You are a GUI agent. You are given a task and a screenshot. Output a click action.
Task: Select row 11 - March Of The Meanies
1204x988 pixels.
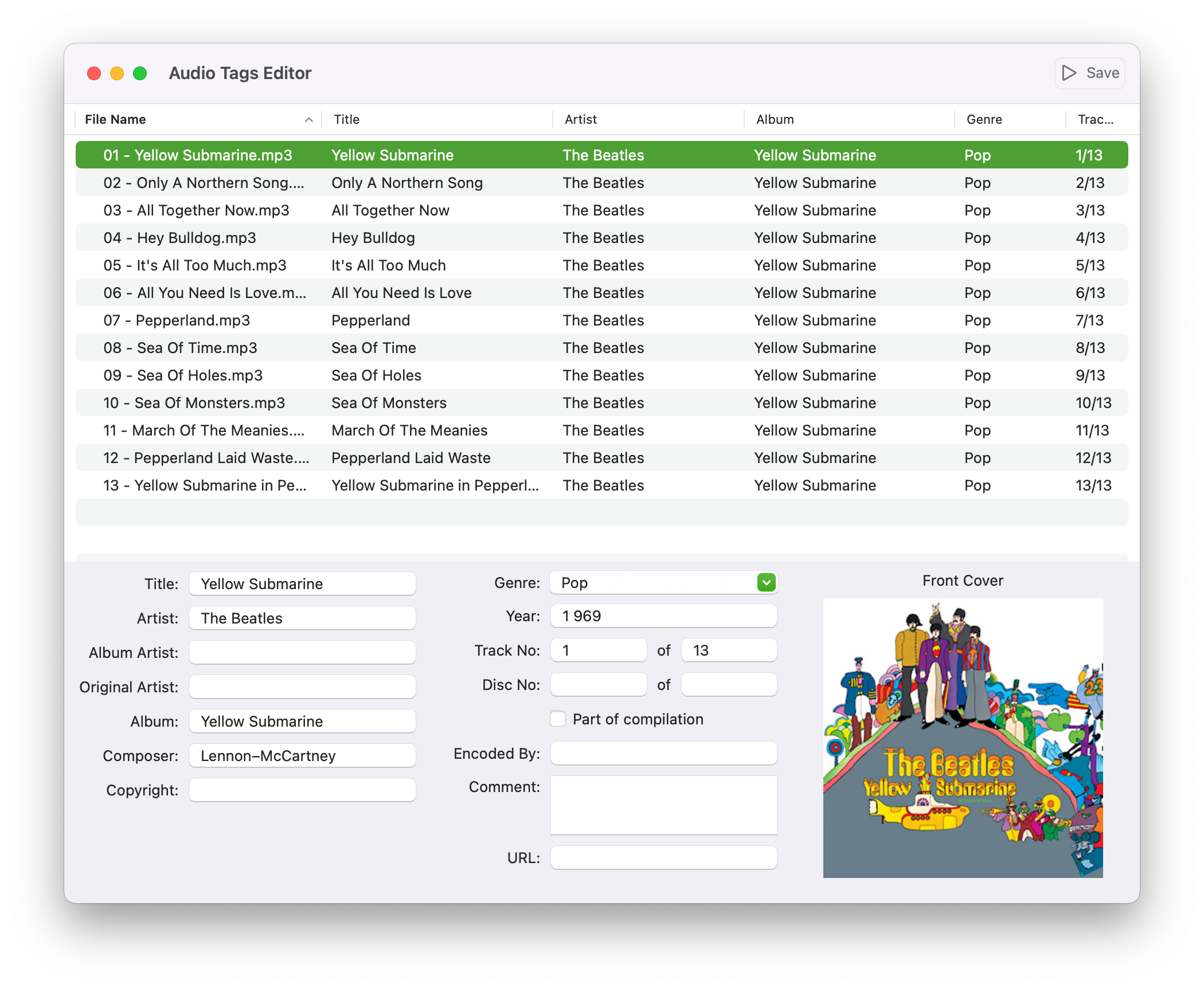coord(601,430)
